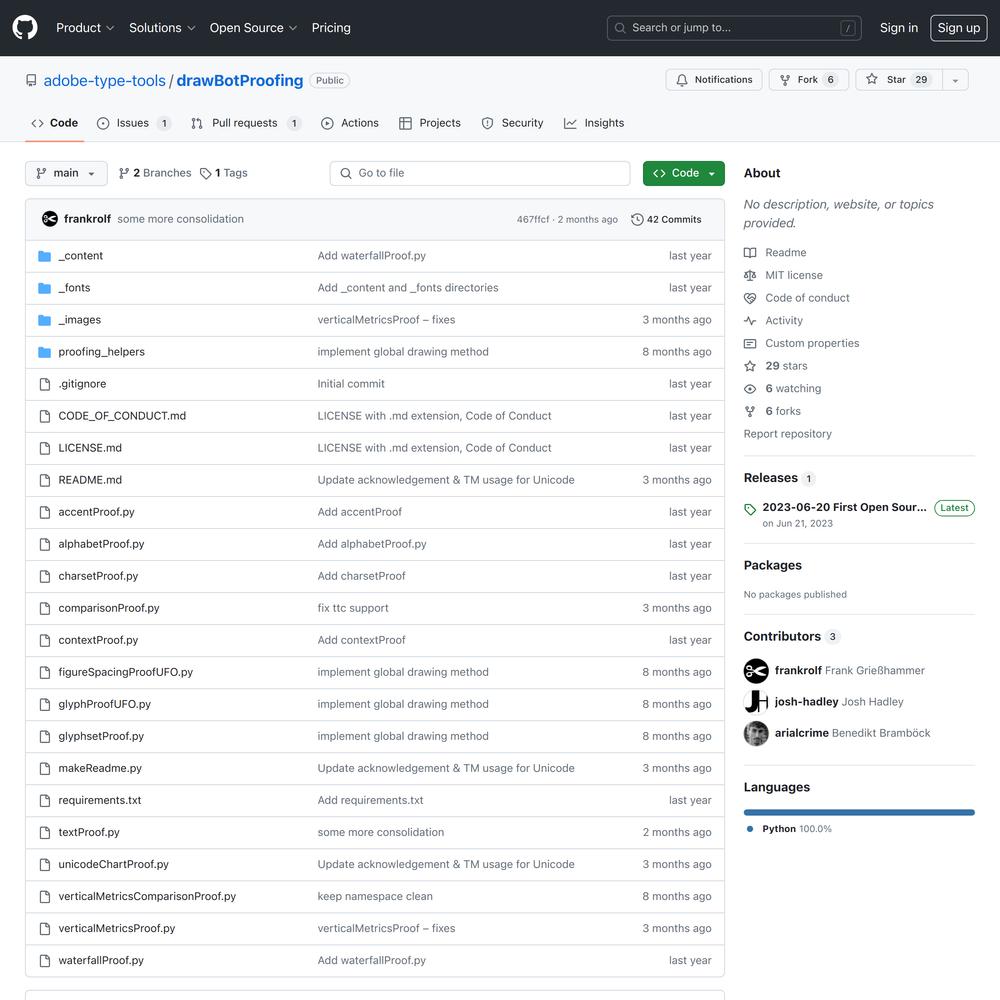Screen dimensions: 1000x1000
Task: Open the _content folder icon
Action: tap(44, 256)
